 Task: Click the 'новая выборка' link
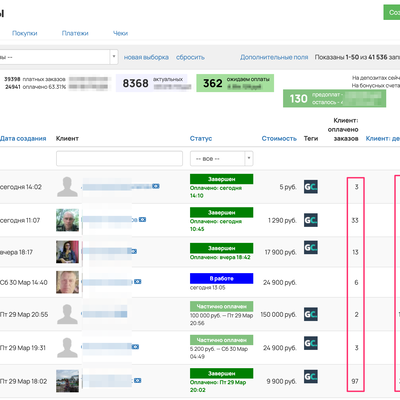pyautogui.click(x=146, y=57)
